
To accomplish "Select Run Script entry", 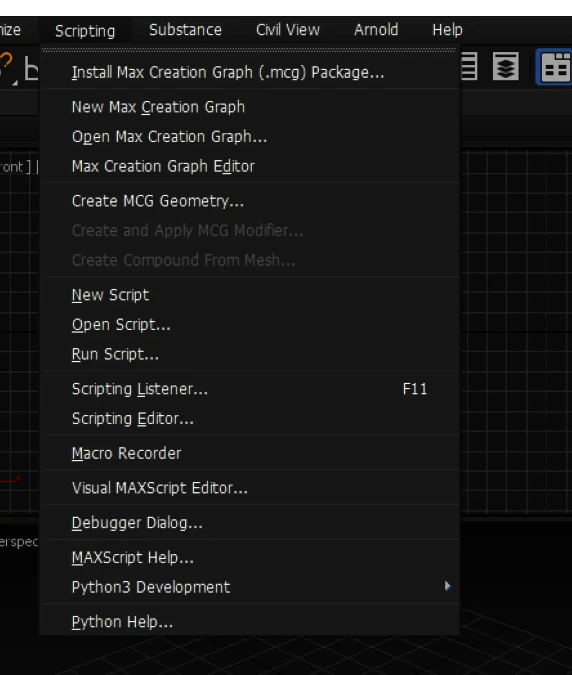I will 251,354.
